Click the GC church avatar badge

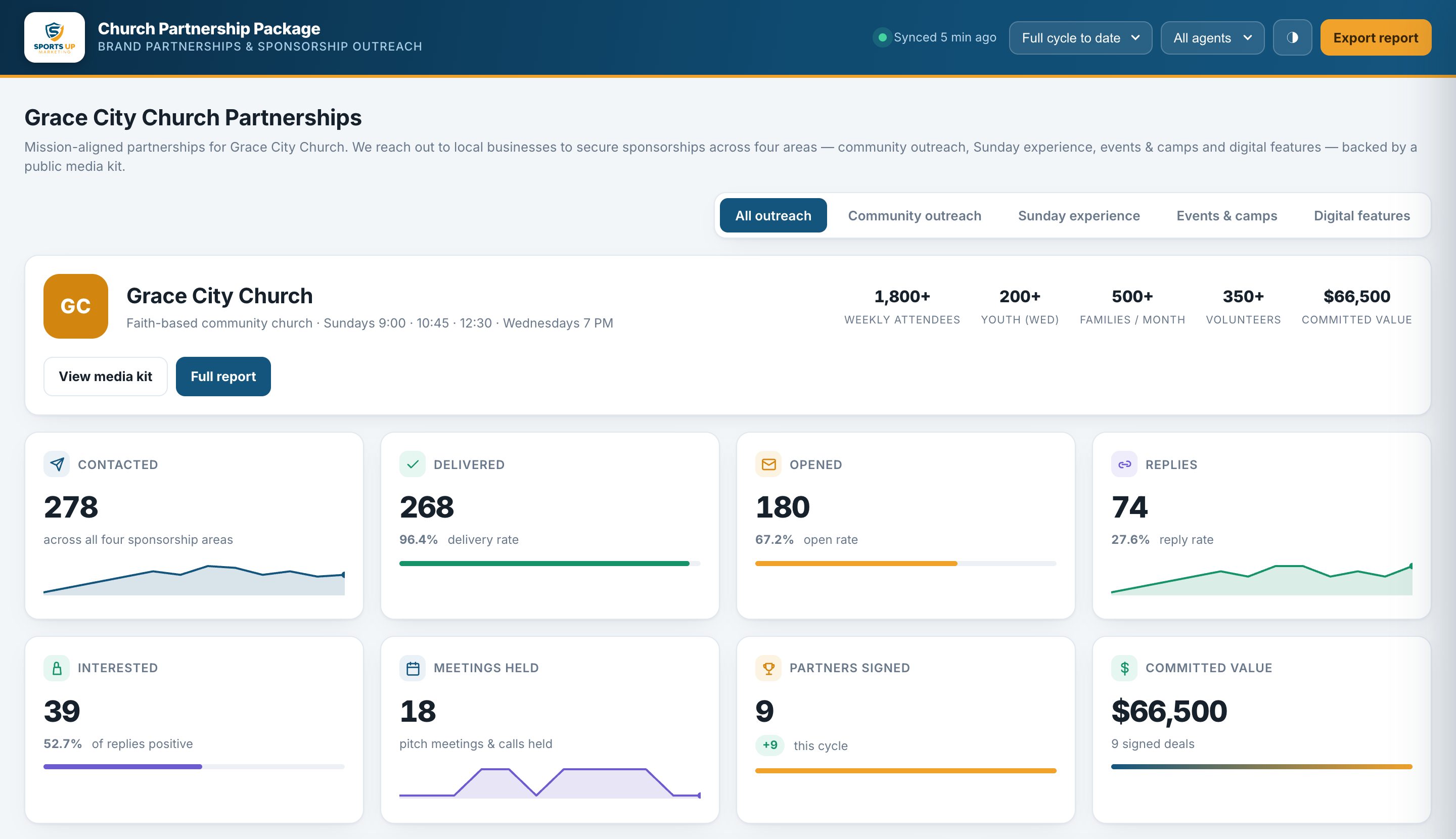[x=75, y=306]
